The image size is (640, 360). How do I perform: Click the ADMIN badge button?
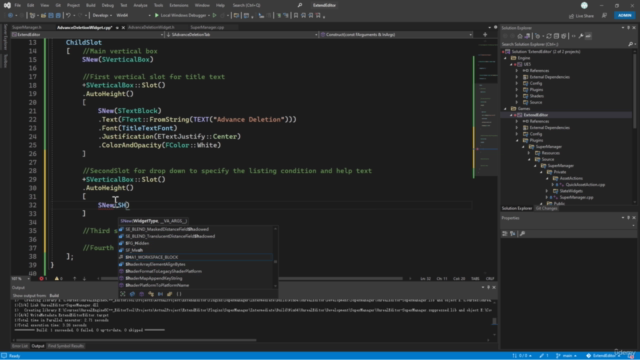click(624, 16)
